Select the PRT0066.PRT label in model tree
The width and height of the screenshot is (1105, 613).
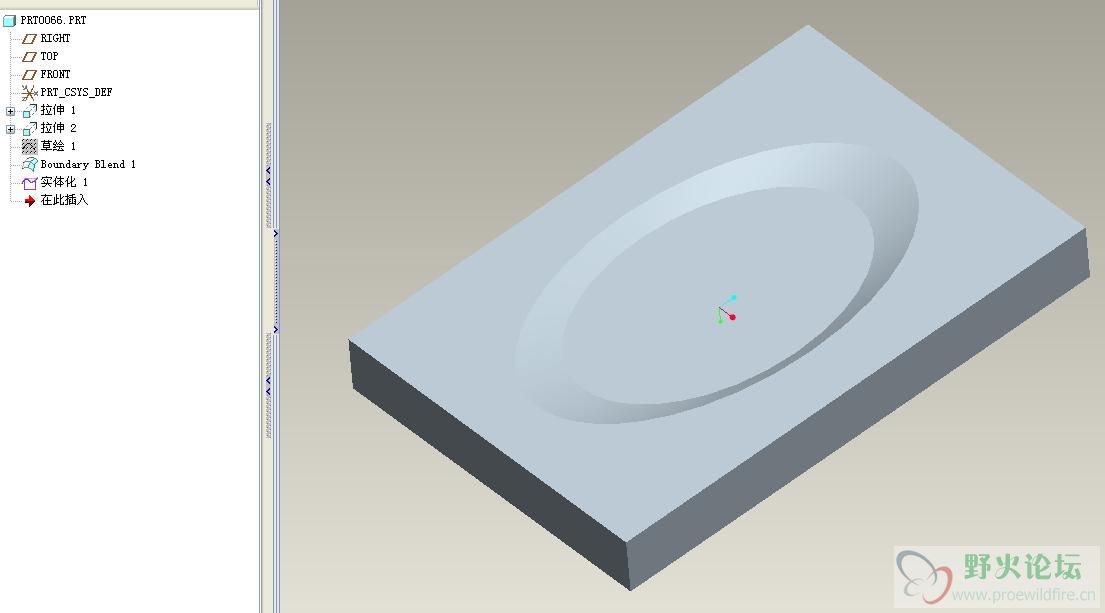tap(54, 20)
